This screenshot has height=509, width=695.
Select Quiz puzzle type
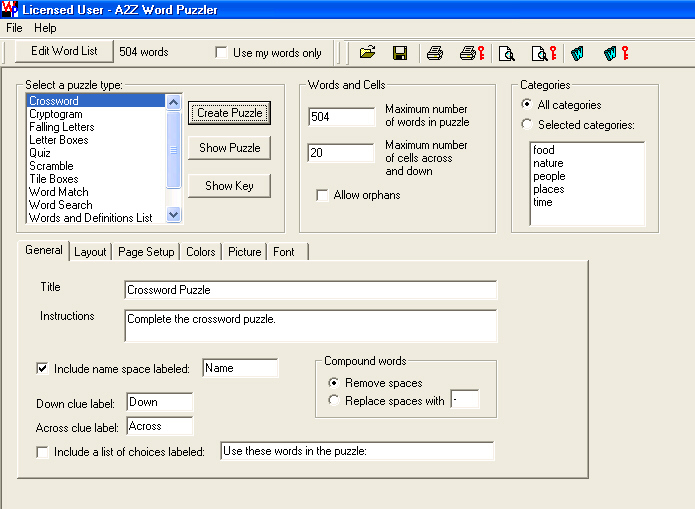pyautogui.click(x=96, y=153)
